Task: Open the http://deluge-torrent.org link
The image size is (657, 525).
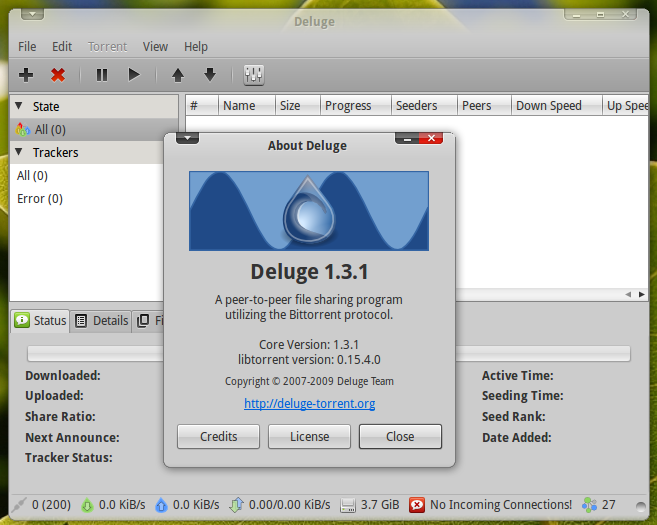Action: tap(310, 403)
